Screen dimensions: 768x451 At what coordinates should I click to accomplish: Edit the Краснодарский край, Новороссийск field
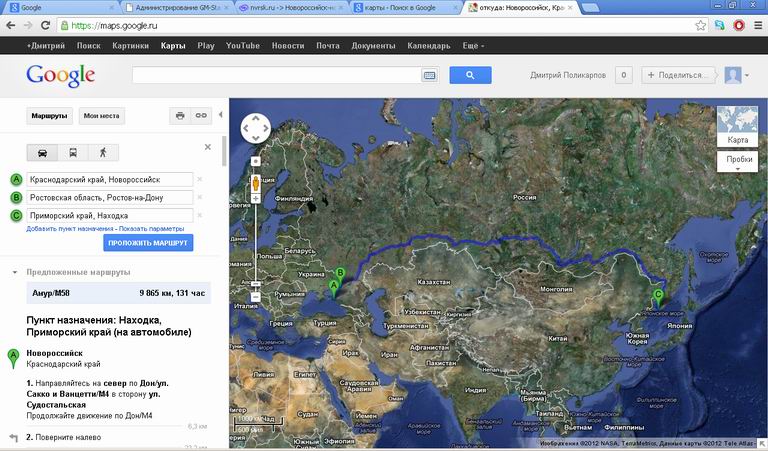click(110, 180)
